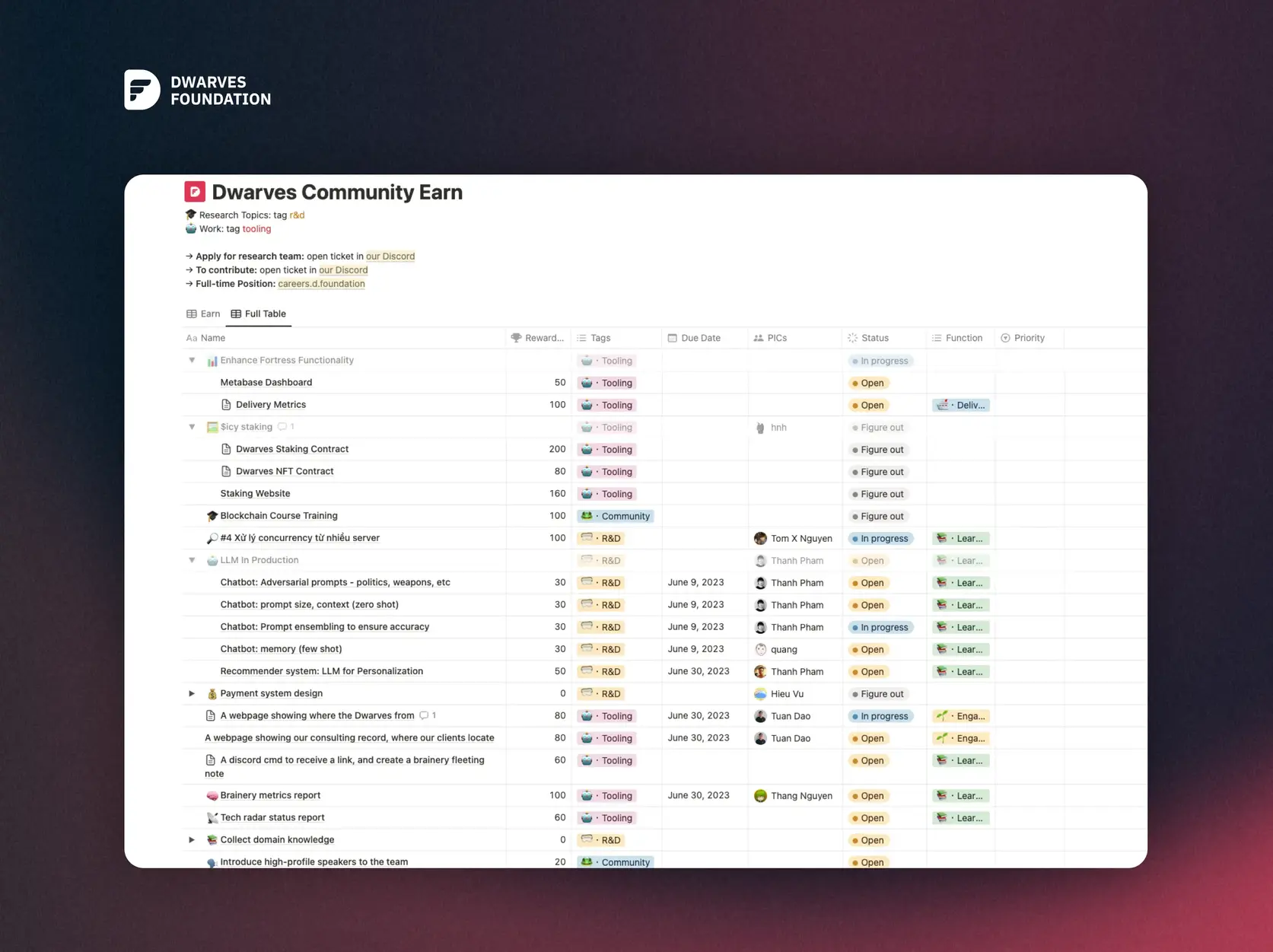Open Staking Website row

click(255, 494)
